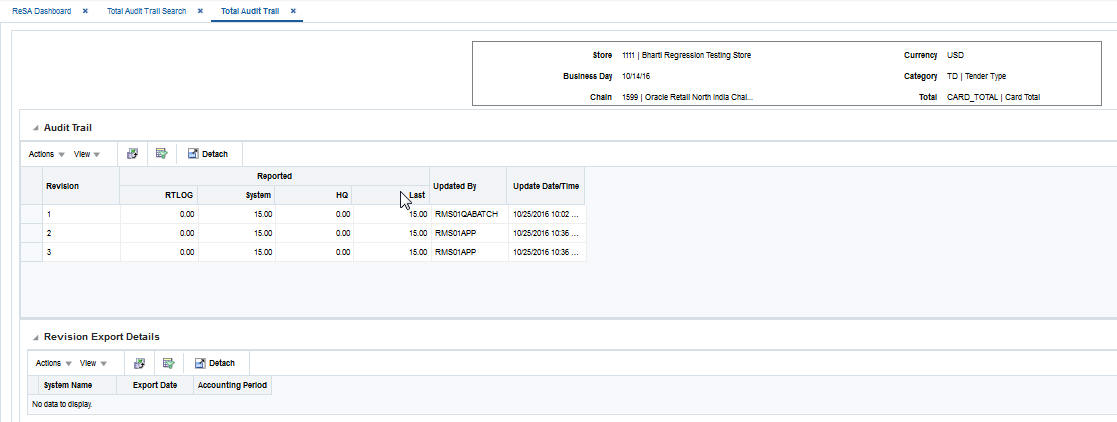The image size is (1117, 422).
Task: Click RMS01APP in the revision 2 row
Action: 456,233
